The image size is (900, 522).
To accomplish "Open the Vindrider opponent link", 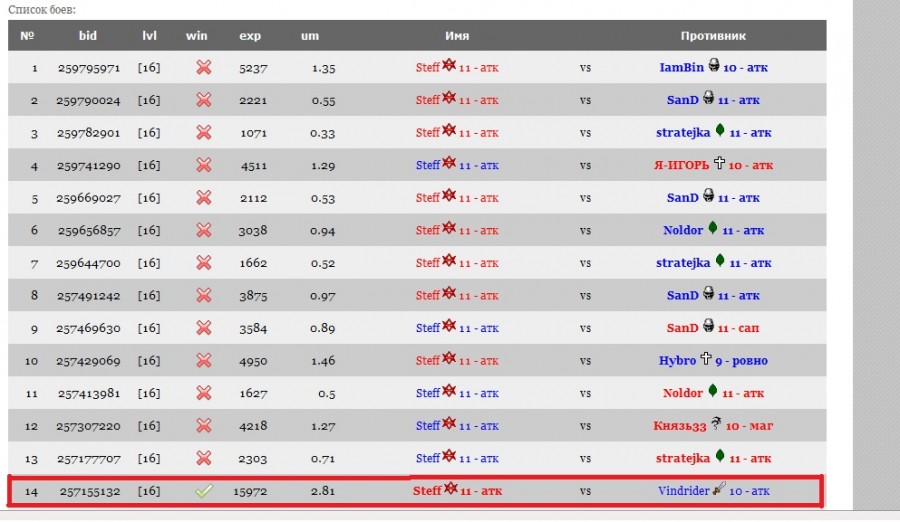I will tap(683, 491).
